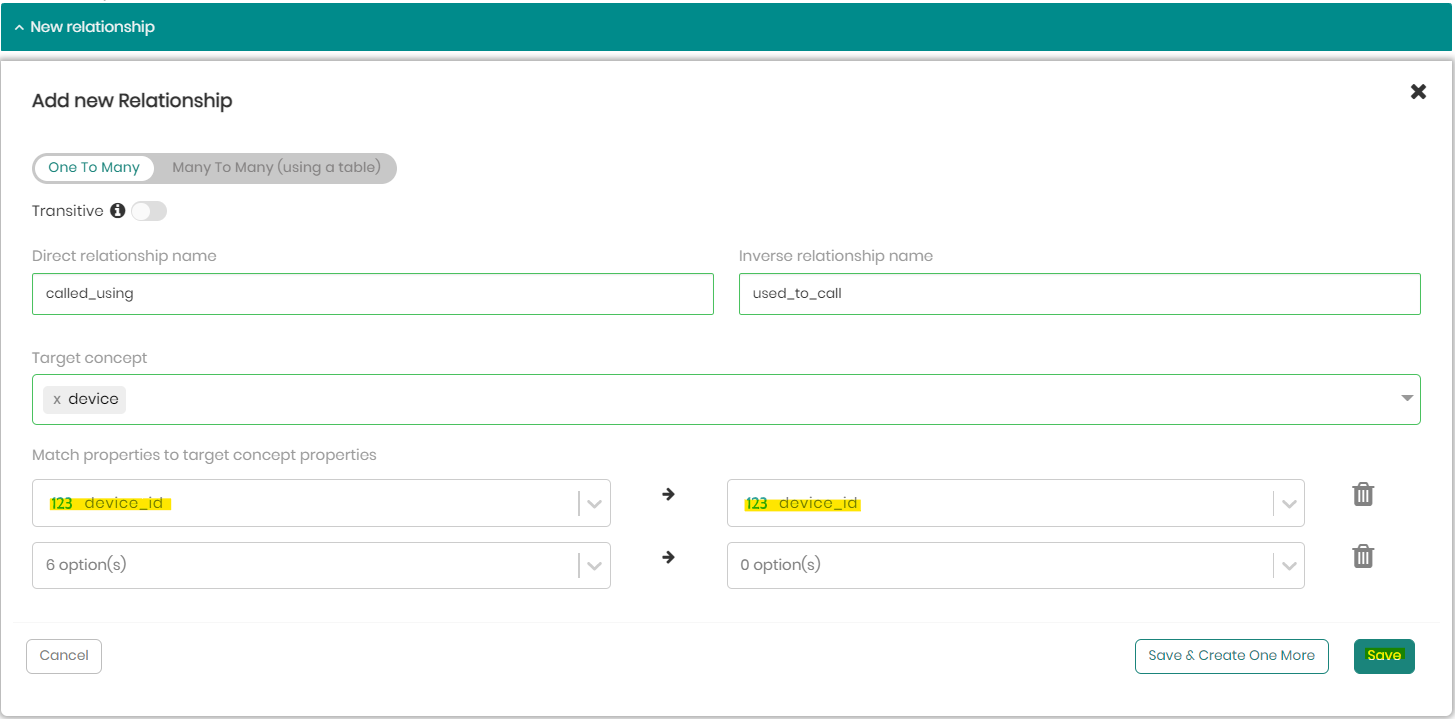
Task: Open the right device_id target property dropdown
Action: pyautogui.click(x=1288, y=503)
